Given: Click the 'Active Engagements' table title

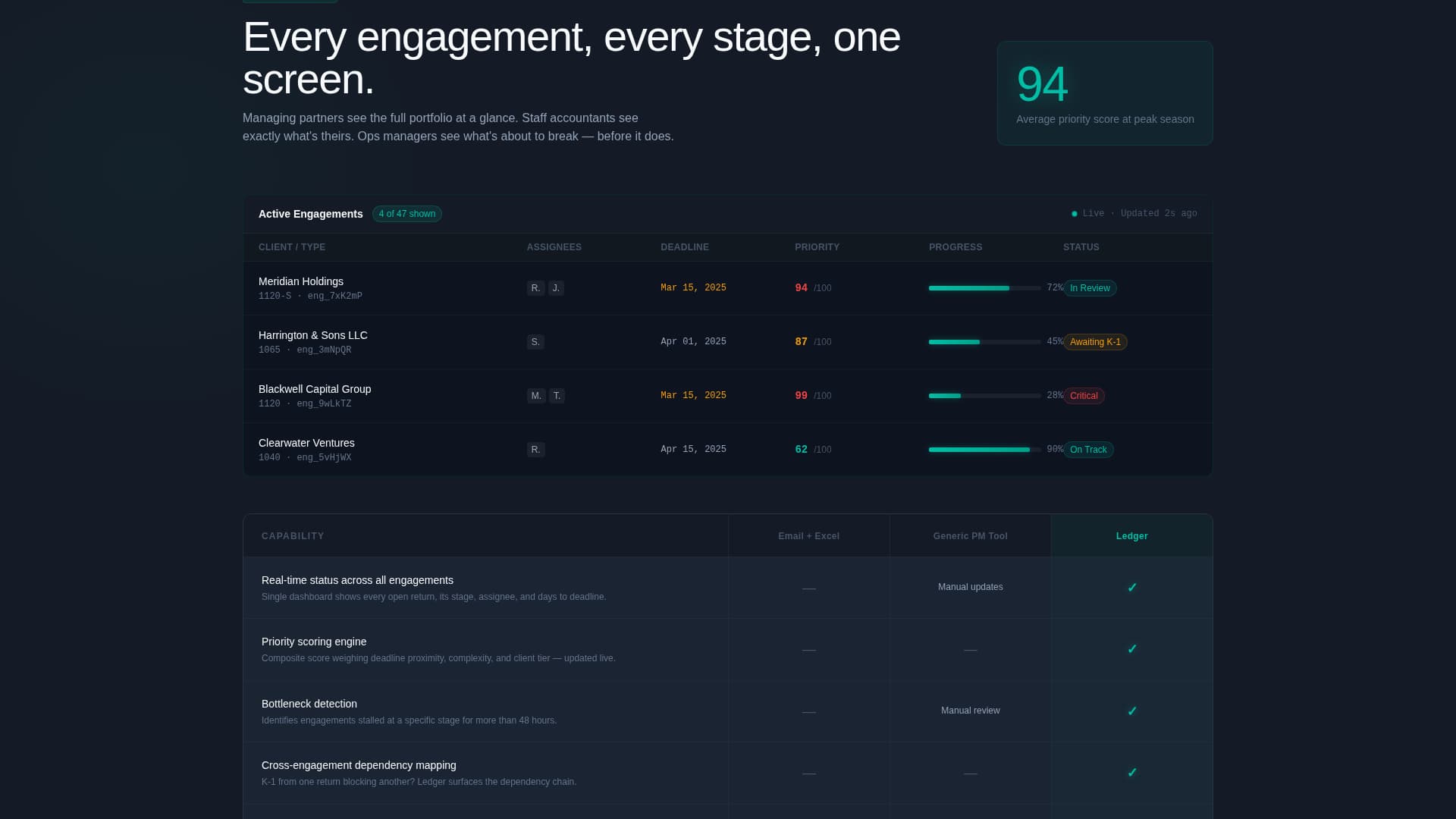Looking at the screenshot, I should [x=311, y=214].
